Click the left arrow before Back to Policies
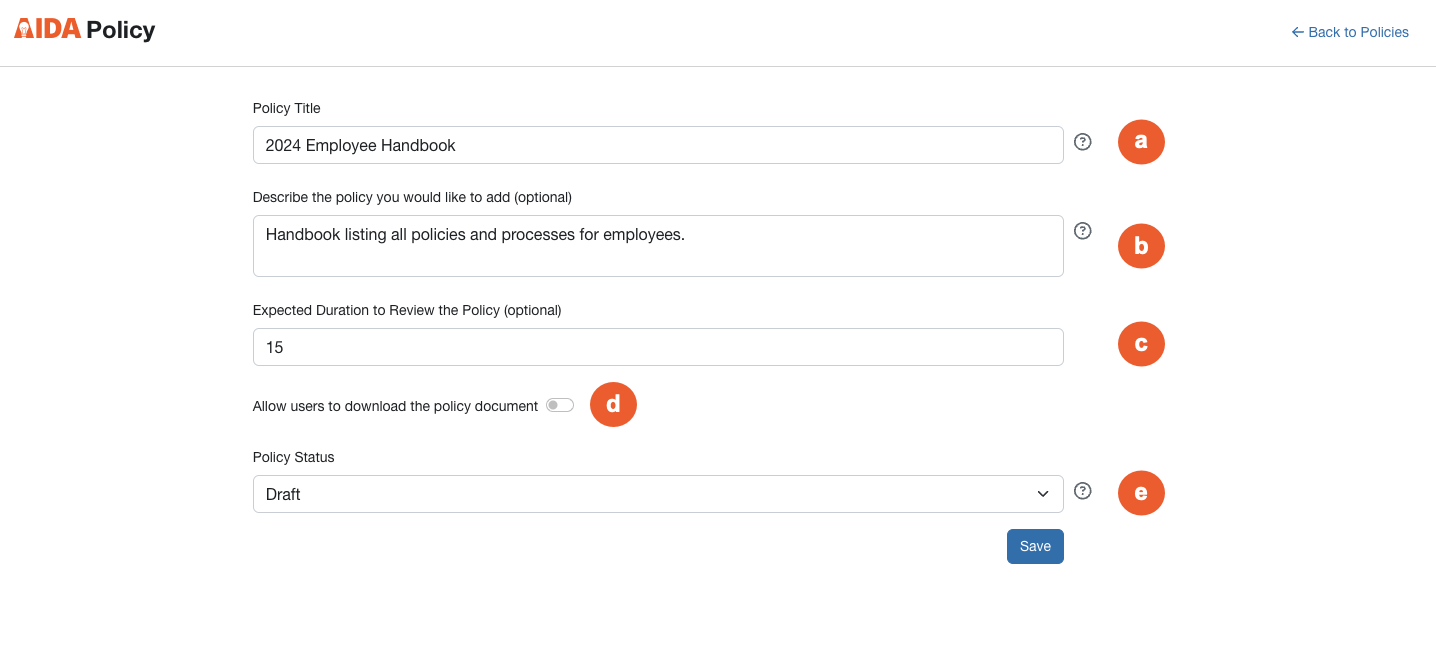The height and width of the screenshot is (647, 1436). tap(1295, 31)
